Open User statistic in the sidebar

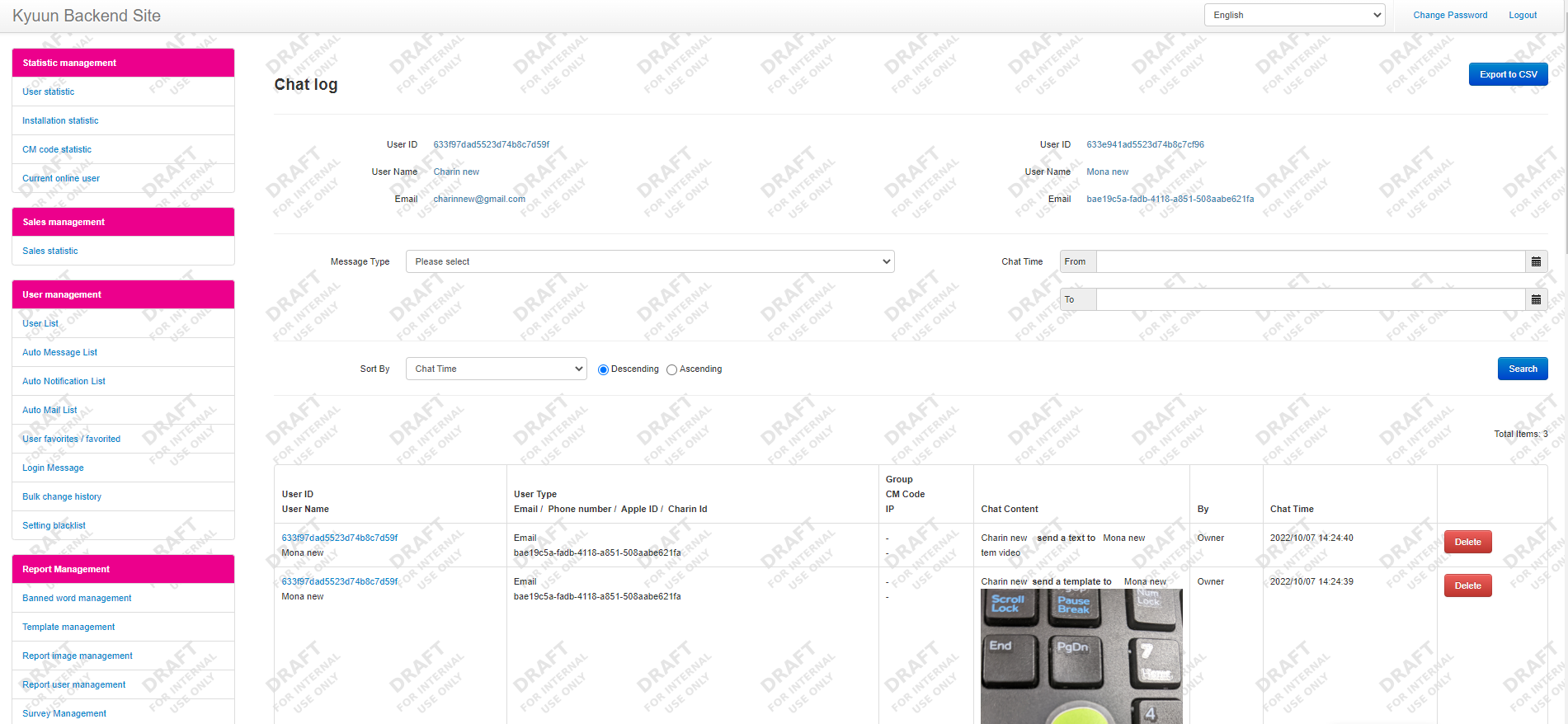tap(49, 92)
